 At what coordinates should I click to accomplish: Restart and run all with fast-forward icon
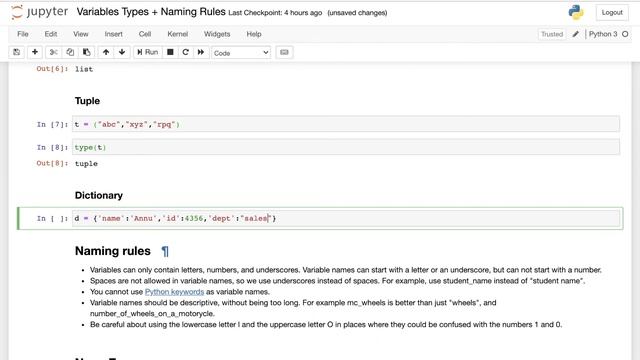[201, 52]
